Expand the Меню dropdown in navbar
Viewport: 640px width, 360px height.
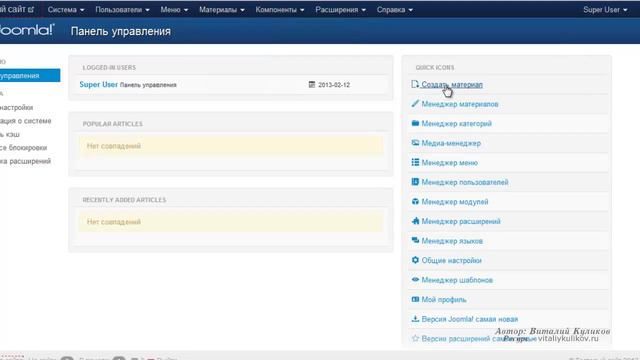point(174,9)
